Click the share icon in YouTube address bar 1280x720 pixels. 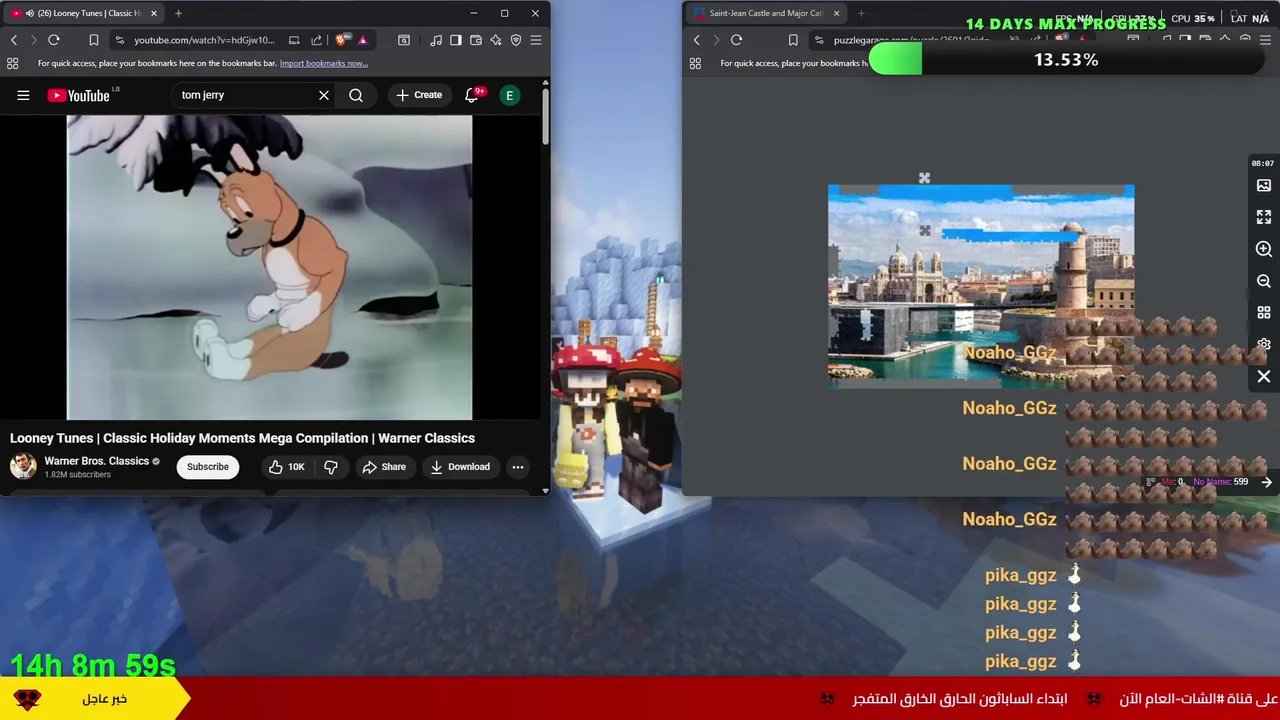[x=316, y=40]
